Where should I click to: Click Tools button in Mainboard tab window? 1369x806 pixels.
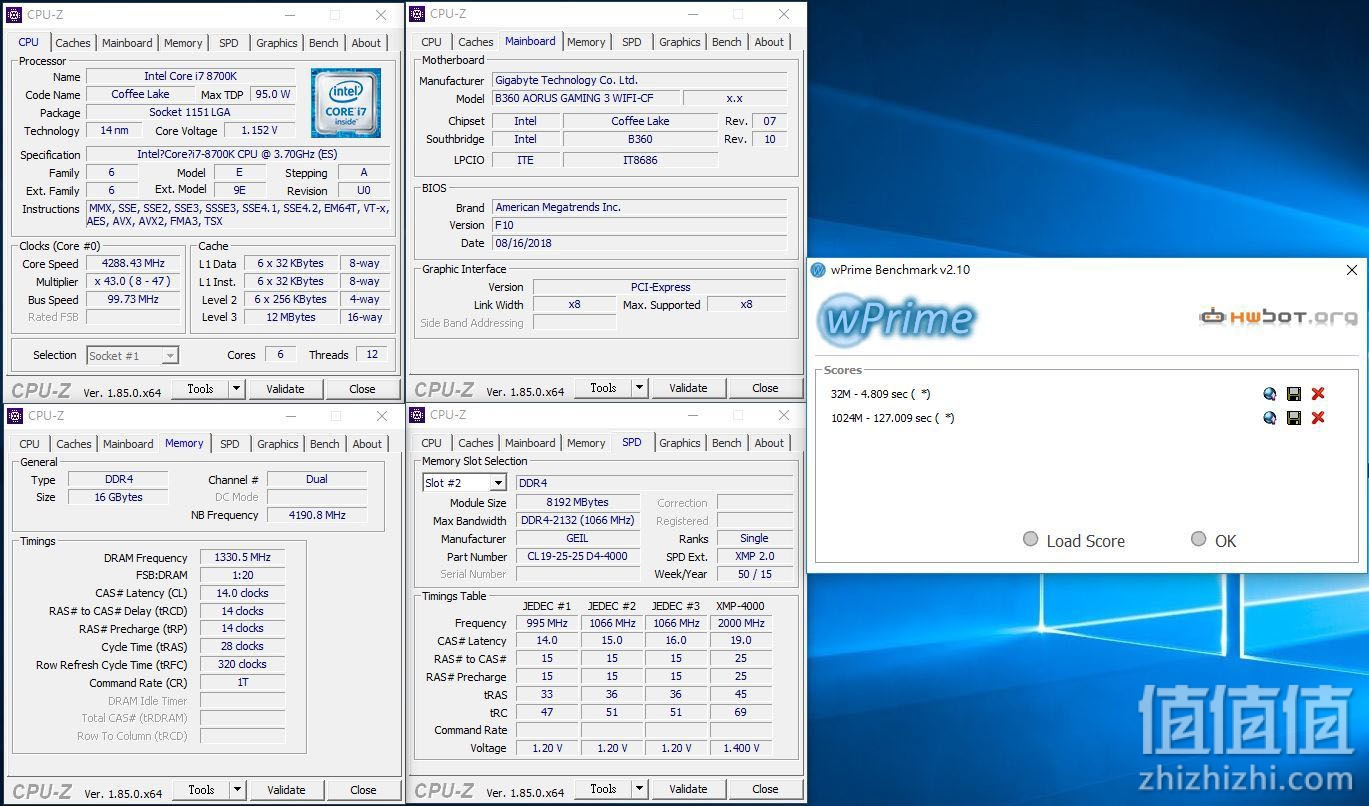(604, 388)
